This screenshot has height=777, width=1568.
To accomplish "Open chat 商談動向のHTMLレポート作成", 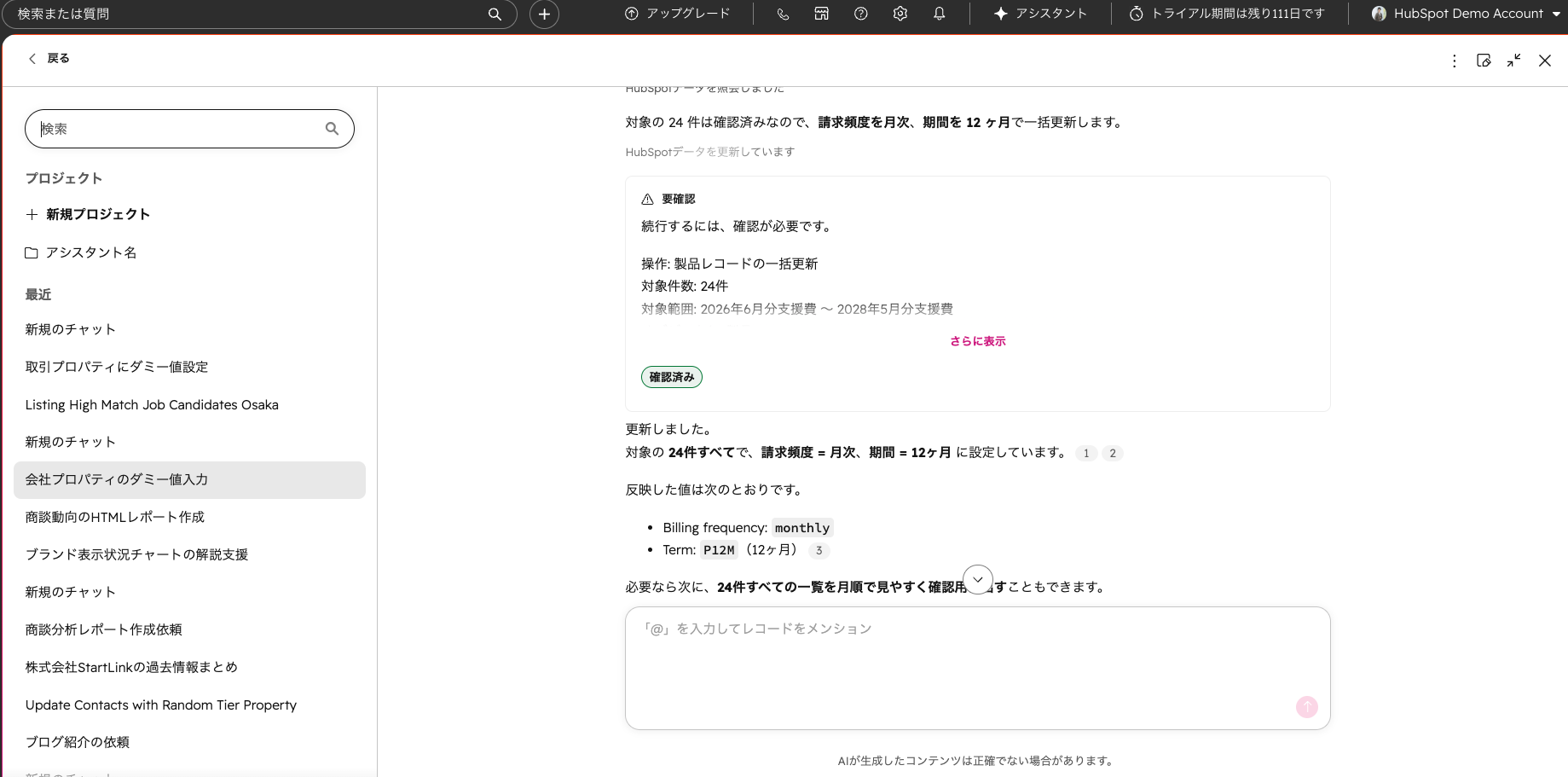I will click(189, 517).
